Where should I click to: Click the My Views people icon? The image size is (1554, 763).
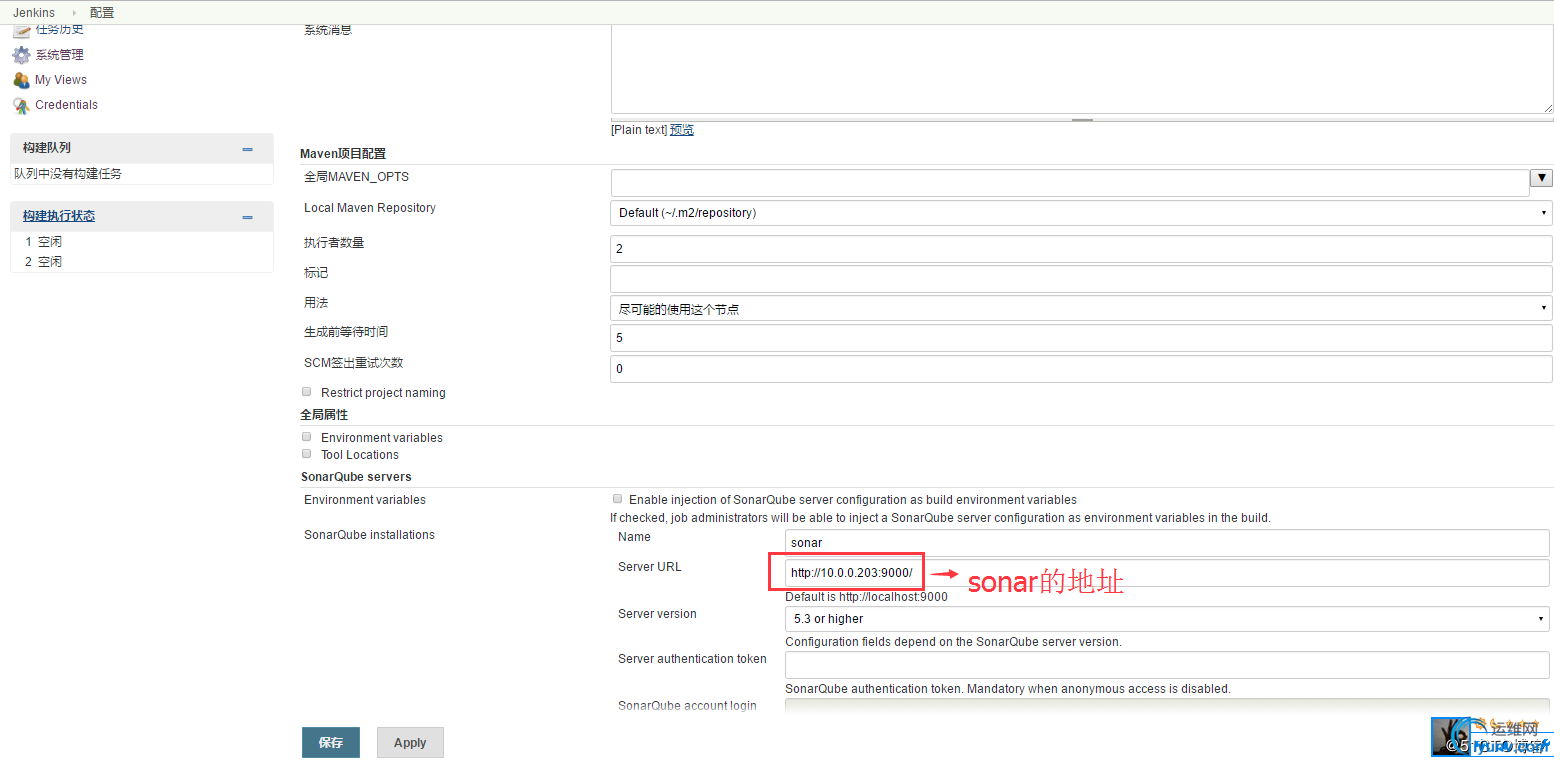click(x=21, y=80)
